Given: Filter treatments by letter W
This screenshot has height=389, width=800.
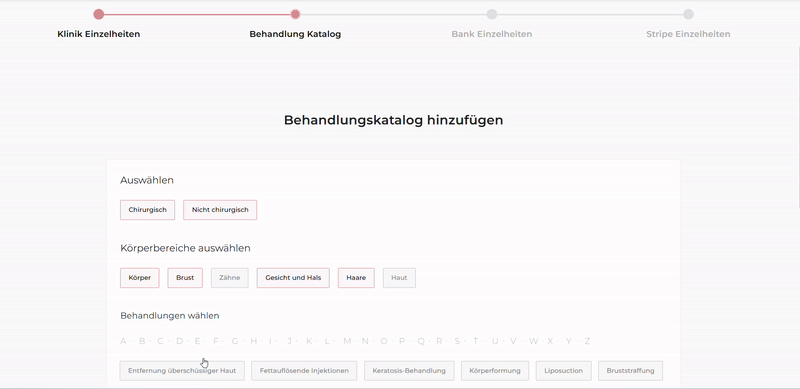Looking at the screenshot, I should (x=533, y=341).
